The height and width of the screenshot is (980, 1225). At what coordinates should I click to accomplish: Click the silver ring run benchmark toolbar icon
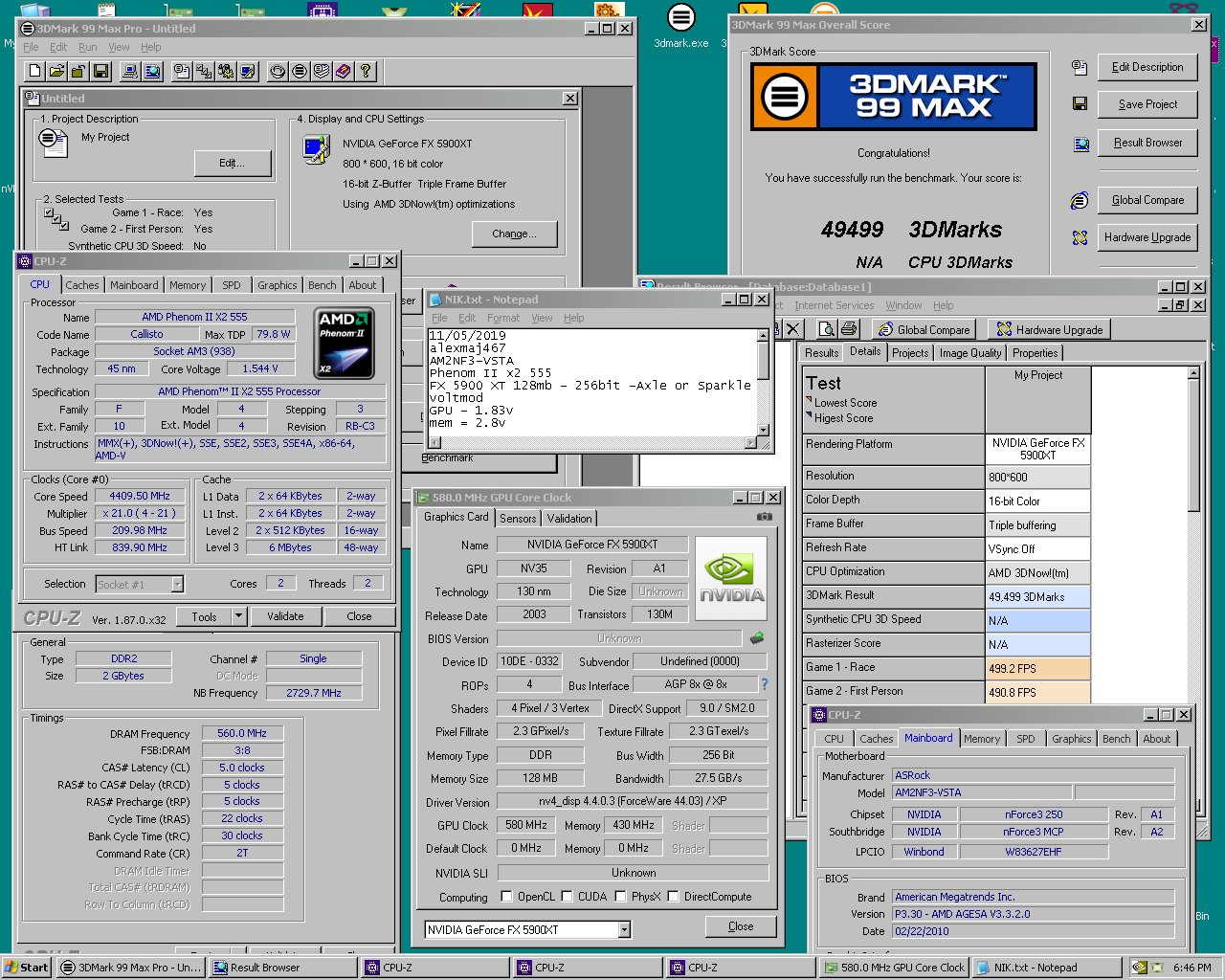[x=278, y=71]
